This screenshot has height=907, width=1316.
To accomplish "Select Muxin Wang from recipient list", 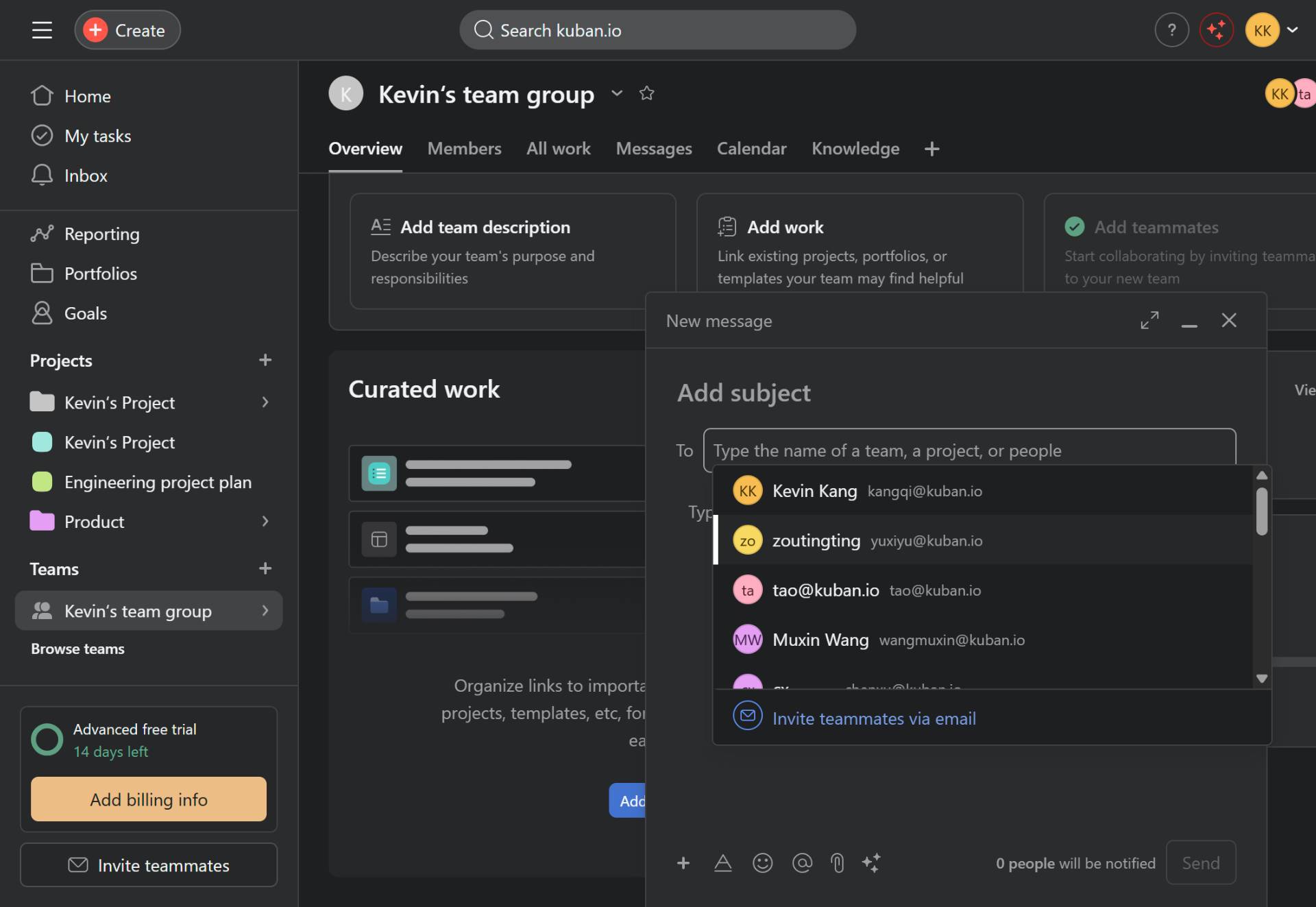I will coord(983,640).
